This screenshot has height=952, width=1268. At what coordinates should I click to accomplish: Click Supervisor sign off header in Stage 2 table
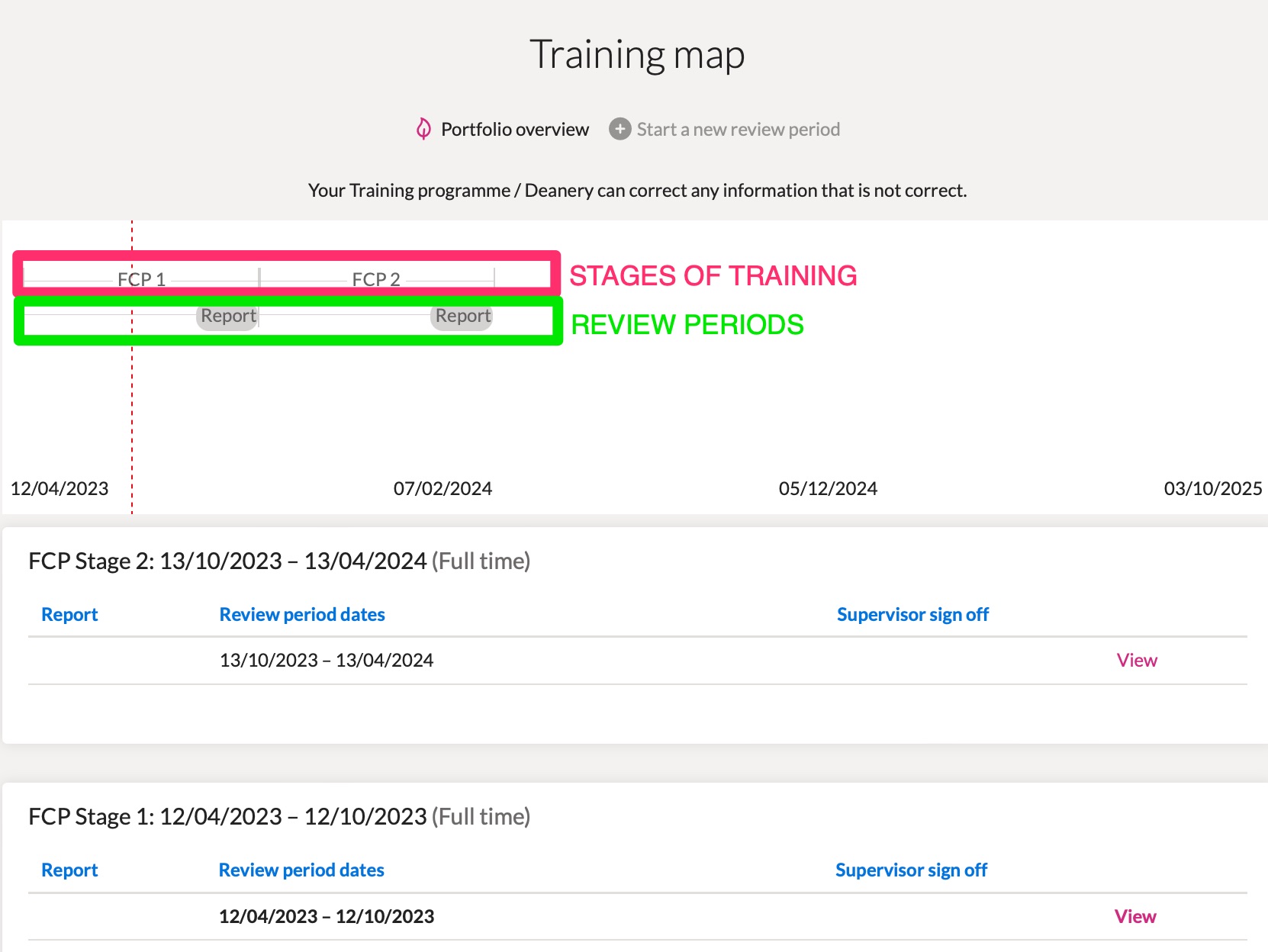[912, 614]
